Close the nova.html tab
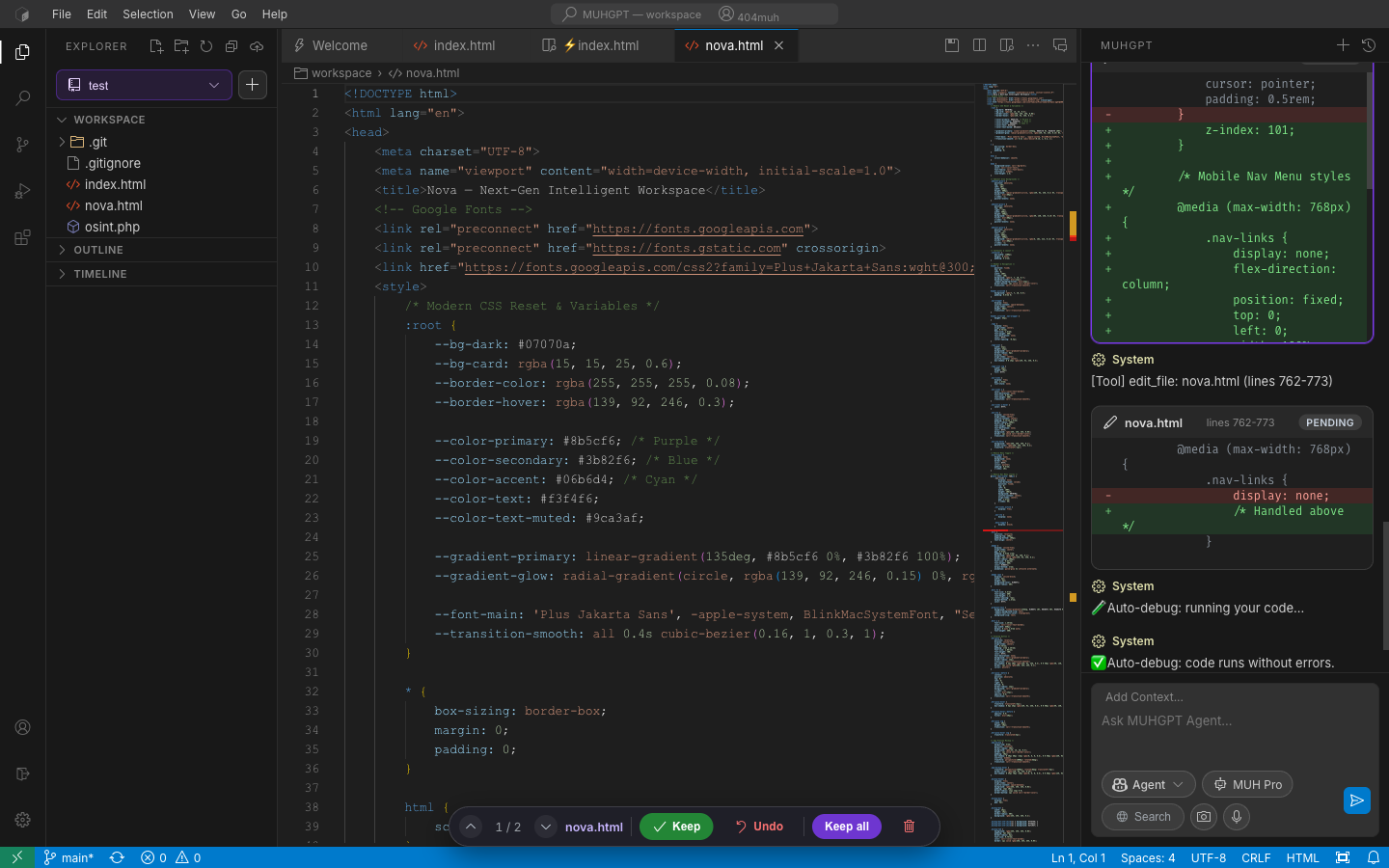1389x868 pixels. click(779, 45)
